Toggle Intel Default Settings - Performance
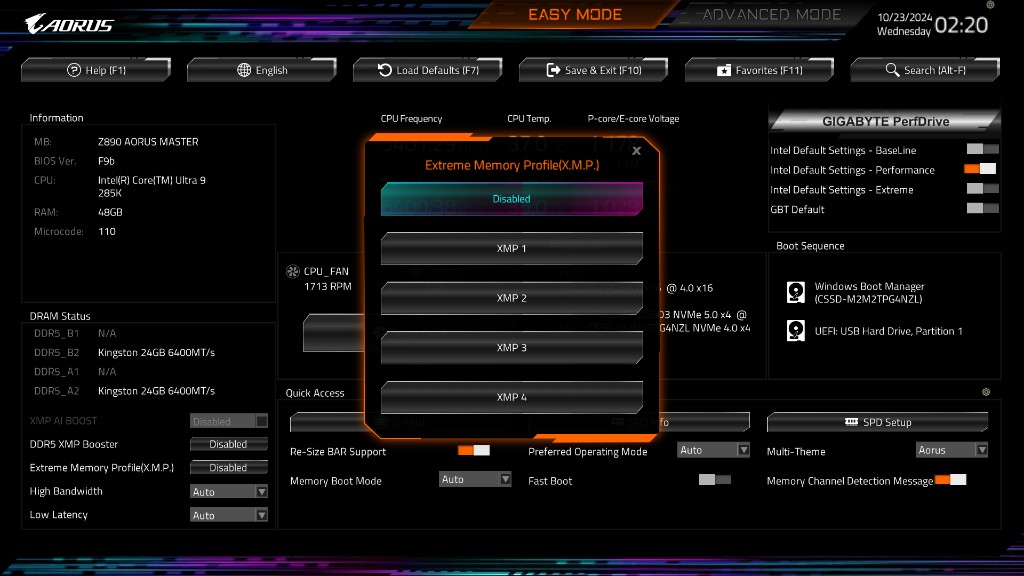Viewport: 1024px width, 576px height. [980, 169]
